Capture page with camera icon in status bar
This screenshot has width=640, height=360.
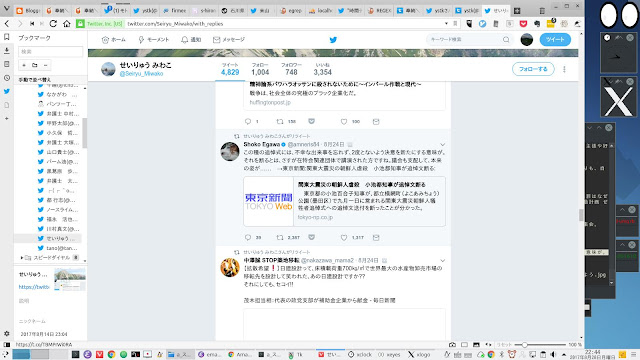(x=452, y=344)
